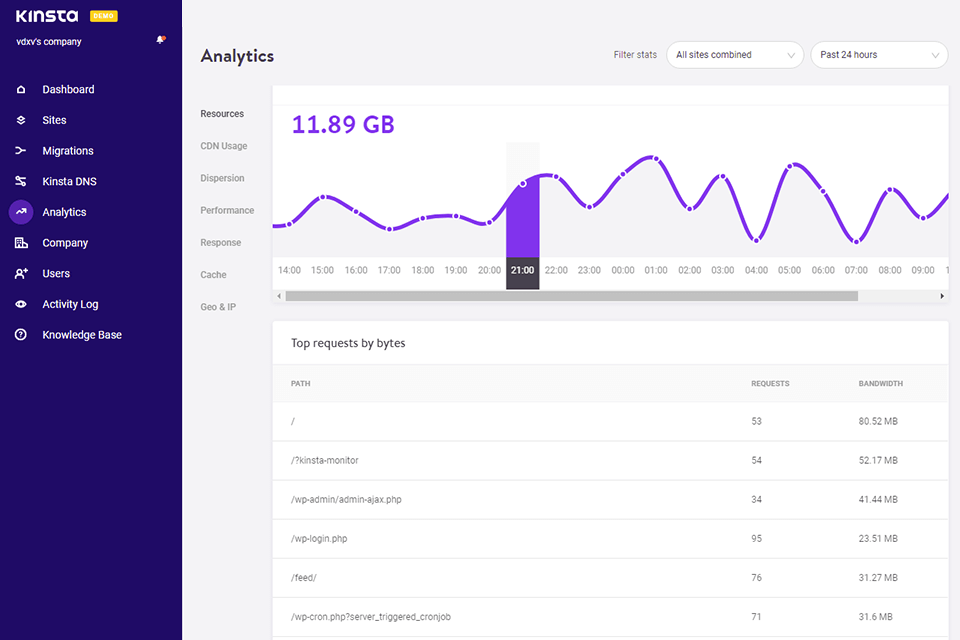Click the chart's right scroll arrow

pyautogui.click(x=941, y=295)
